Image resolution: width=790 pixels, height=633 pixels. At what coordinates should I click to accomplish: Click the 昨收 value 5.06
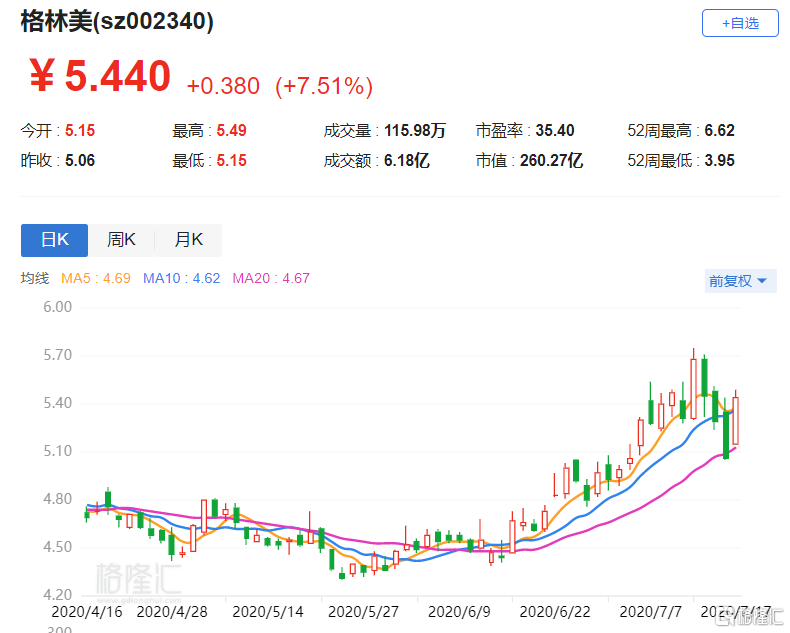(80, 161)
